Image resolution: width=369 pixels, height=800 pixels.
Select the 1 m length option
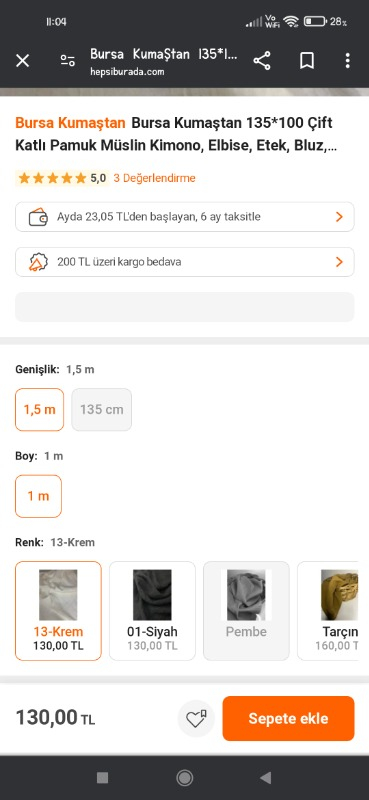point(38,496)
